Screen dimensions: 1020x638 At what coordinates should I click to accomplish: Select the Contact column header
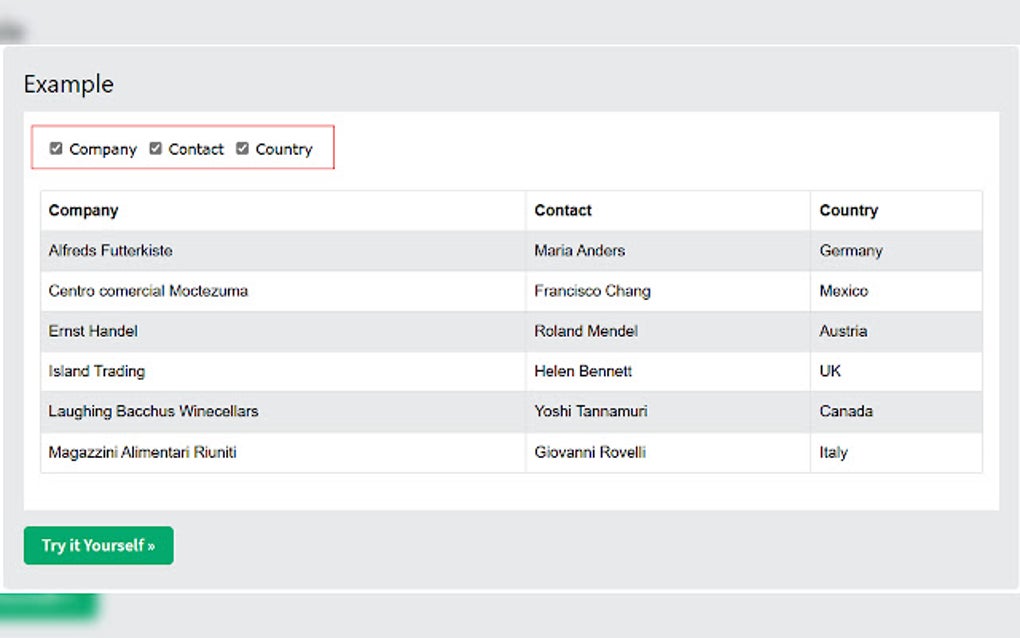(x=563, y=211)
